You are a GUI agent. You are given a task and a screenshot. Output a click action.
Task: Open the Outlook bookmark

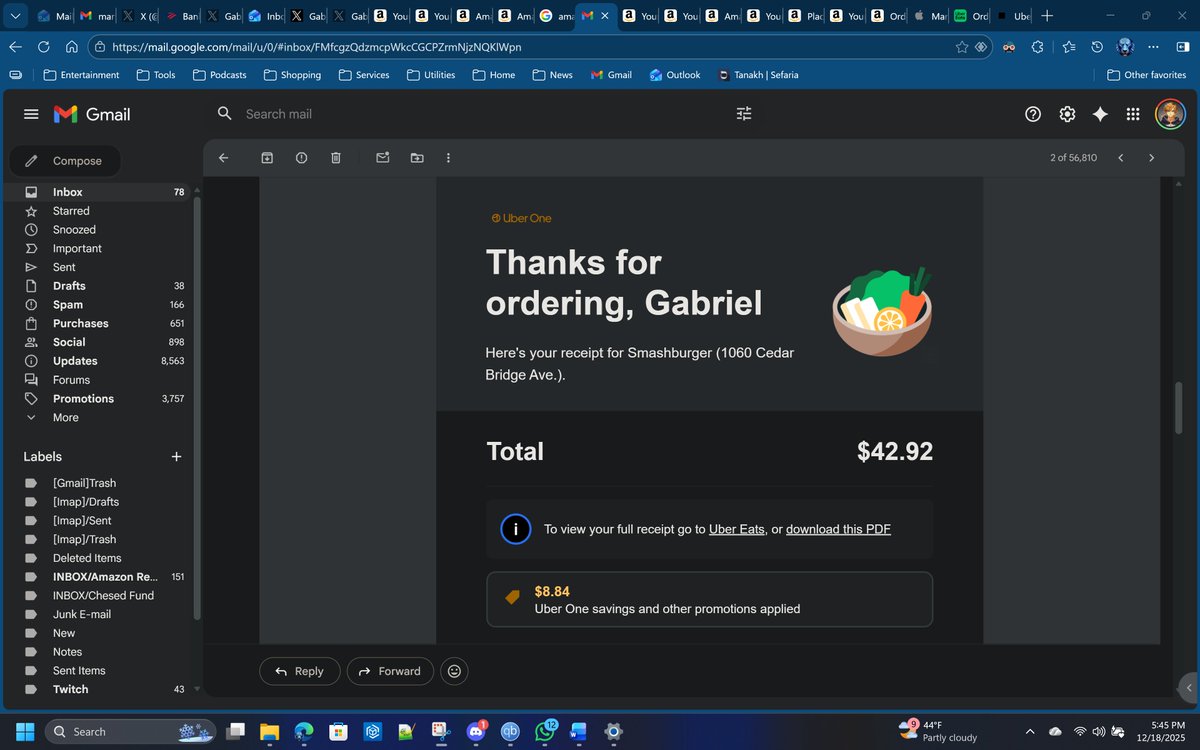(675, 75)
